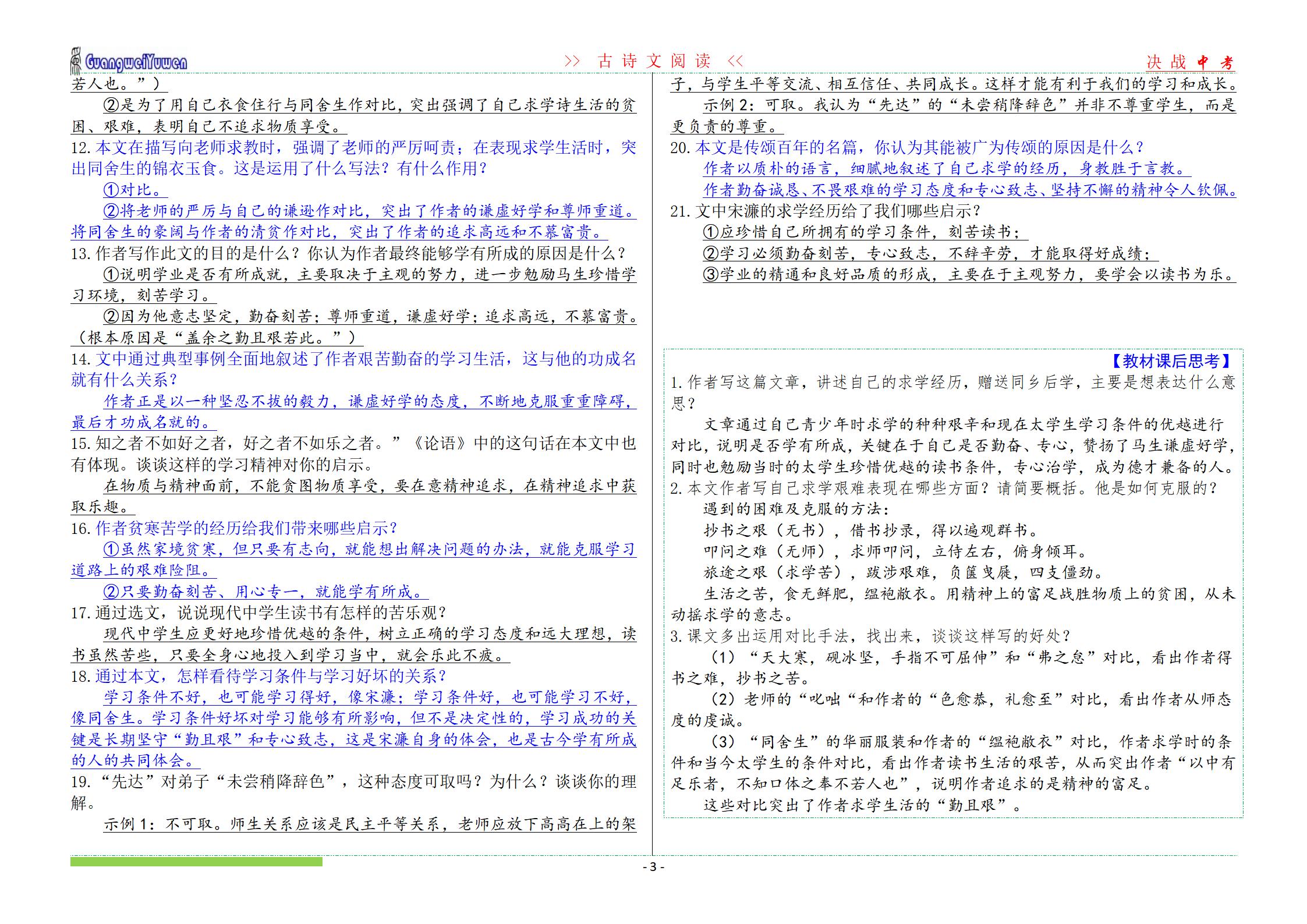Click the answer ①虽然家境贫寒，但只要有志向
The image size is (1307, 924).
[354, 560]
